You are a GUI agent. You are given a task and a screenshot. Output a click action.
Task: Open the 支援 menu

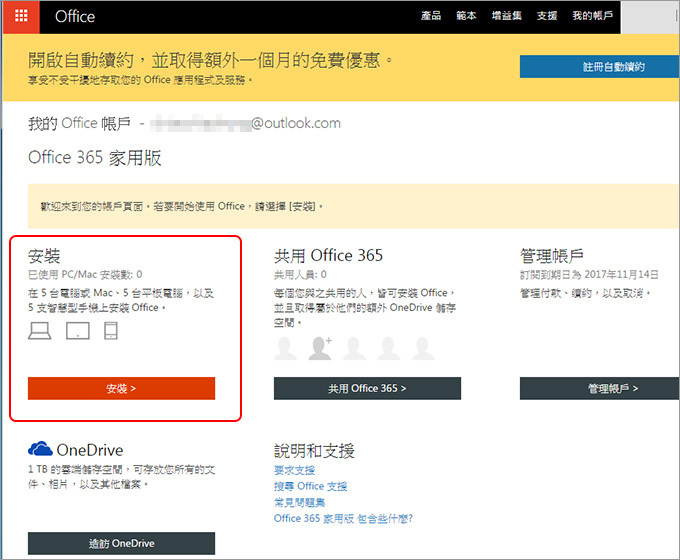click(x=547, y=16)
